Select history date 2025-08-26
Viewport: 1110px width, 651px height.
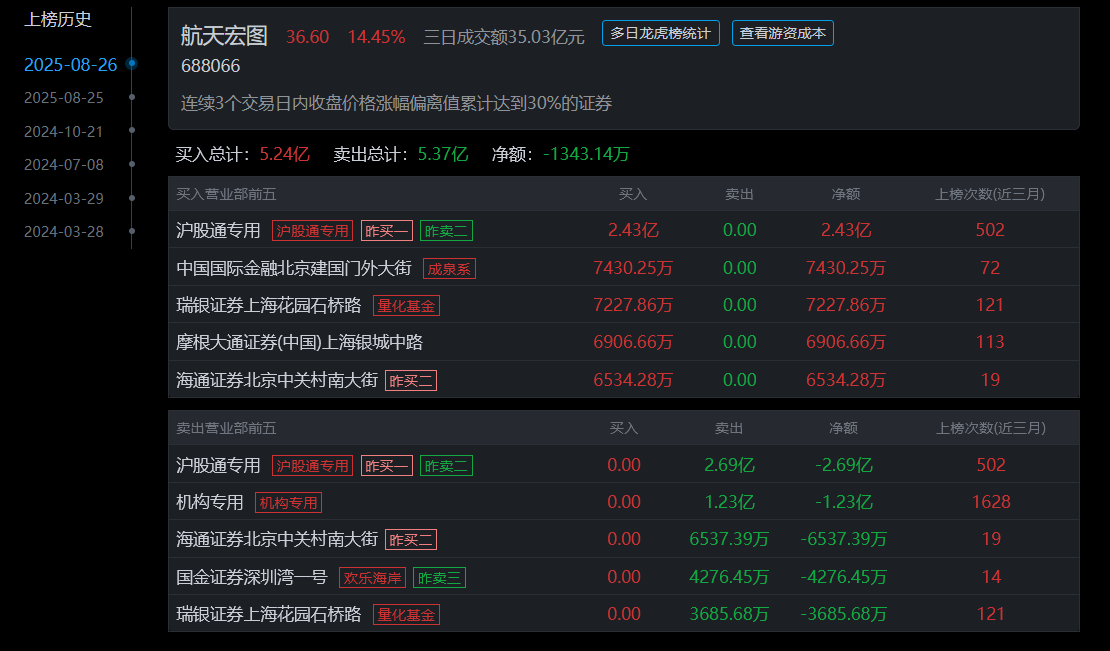pos(70,64)
